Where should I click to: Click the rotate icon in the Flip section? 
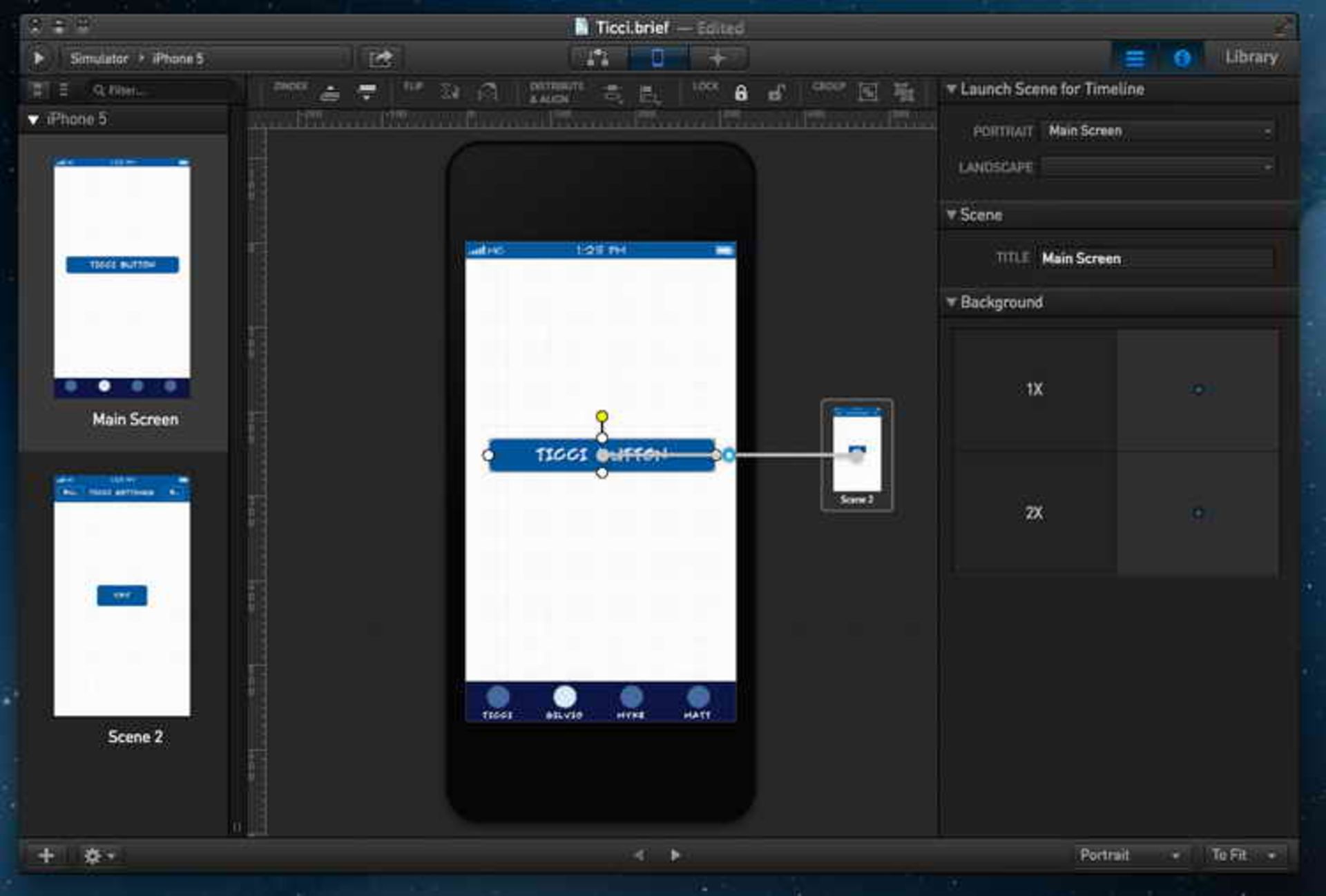coord(488,92)
